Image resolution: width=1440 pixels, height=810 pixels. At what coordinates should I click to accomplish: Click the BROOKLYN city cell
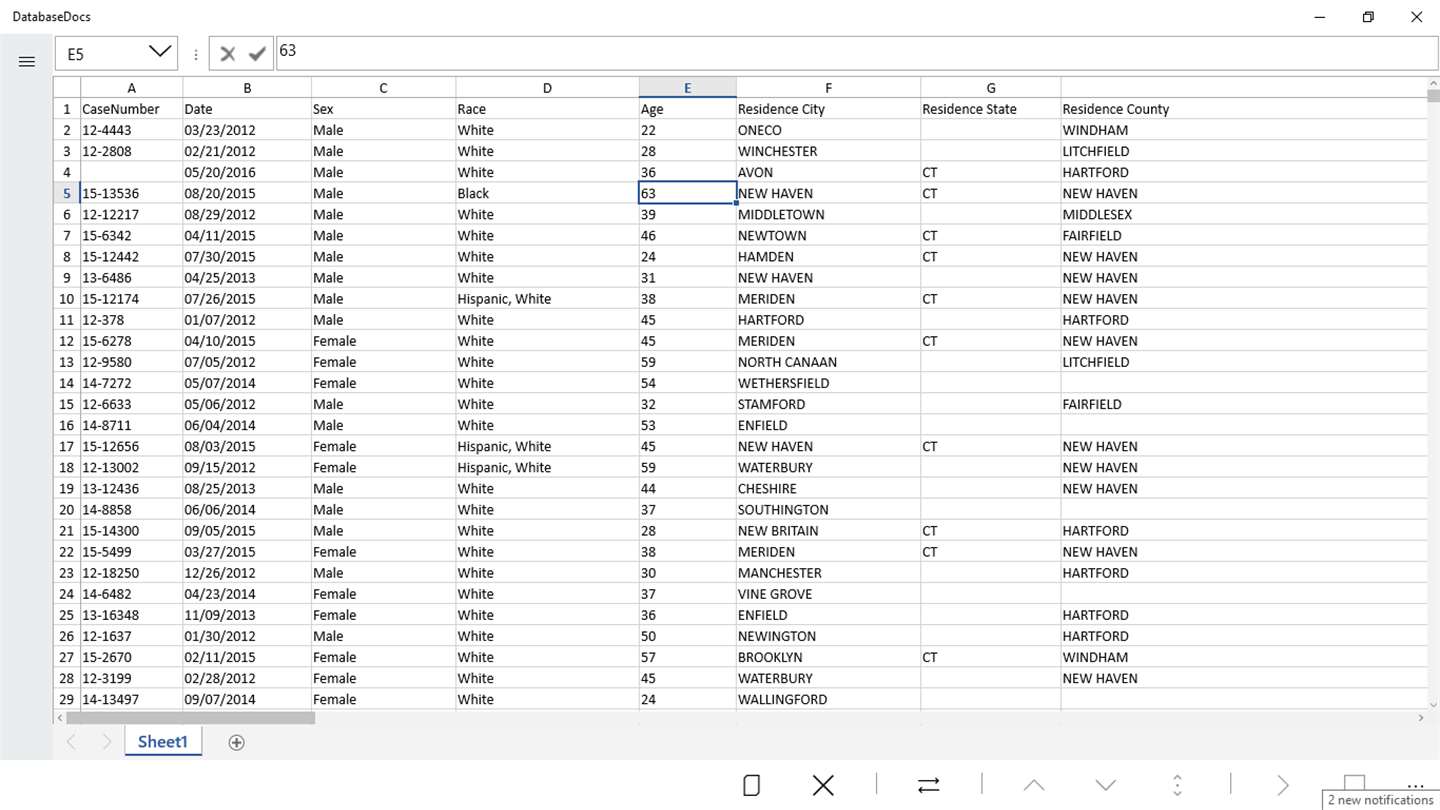tap(828, 657)
